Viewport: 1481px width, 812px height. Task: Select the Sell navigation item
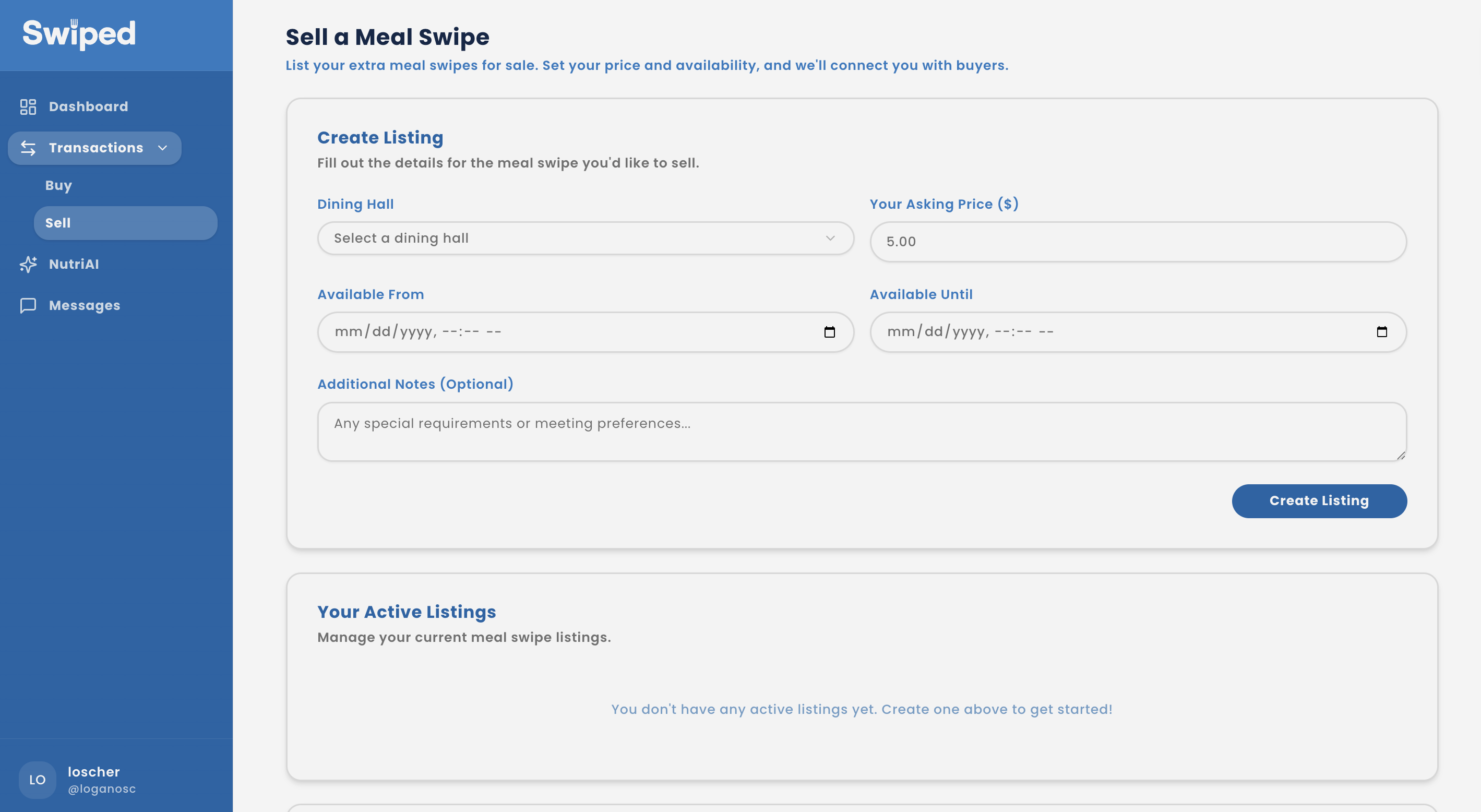(x=58, y=222)
